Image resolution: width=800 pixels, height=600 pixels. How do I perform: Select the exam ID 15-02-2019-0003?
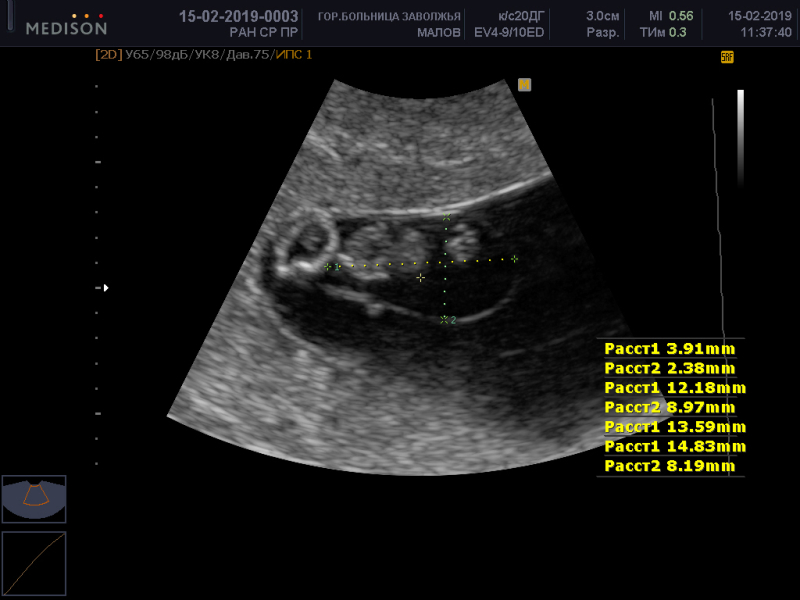pos(238,16)
